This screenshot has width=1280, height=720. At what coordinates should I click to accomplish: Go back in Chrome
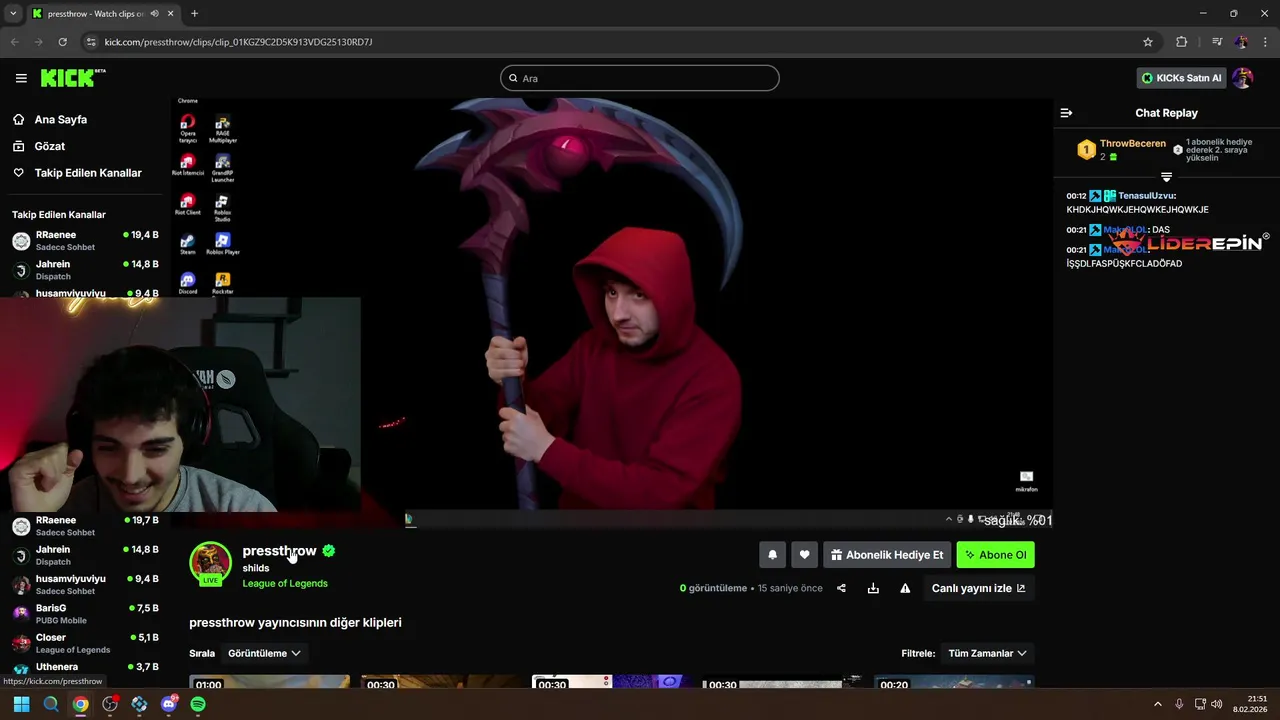pyautogui.click(x=14, y=42)
